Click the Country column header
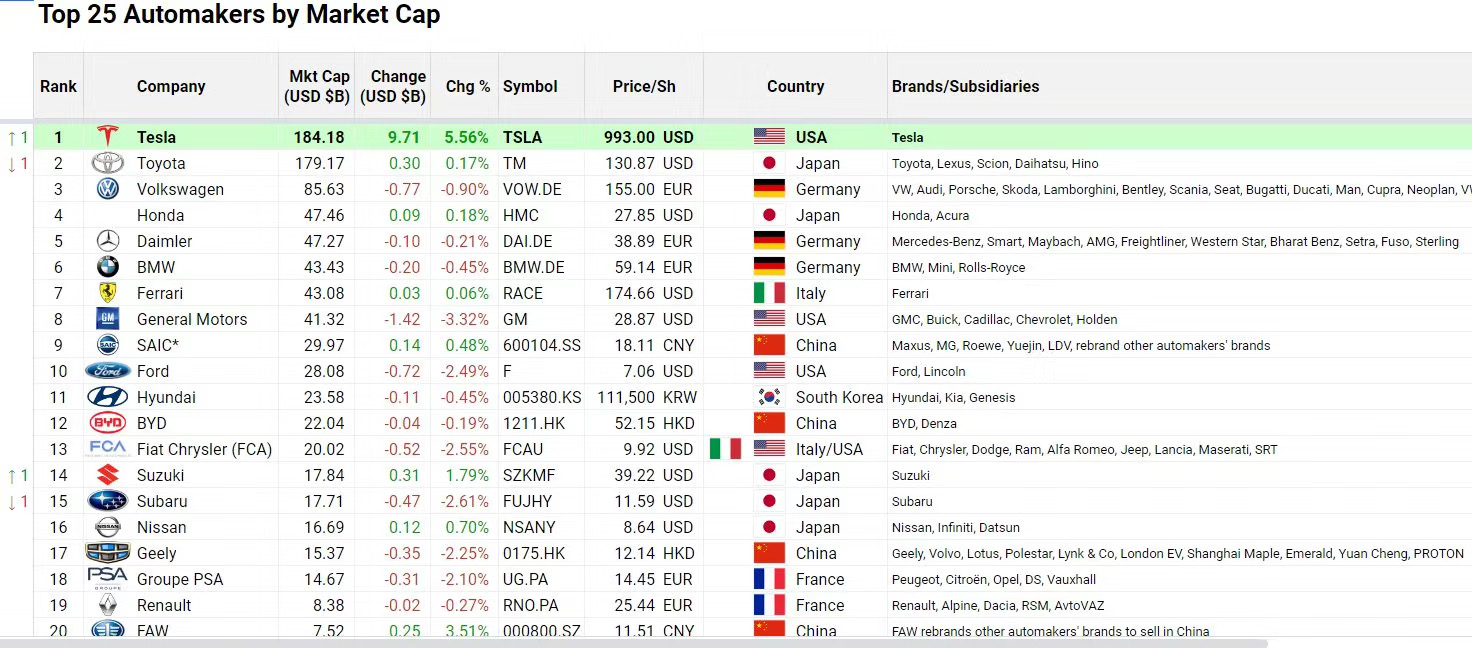The height and width of the screenshot is (648, 1472). point(795,86)
